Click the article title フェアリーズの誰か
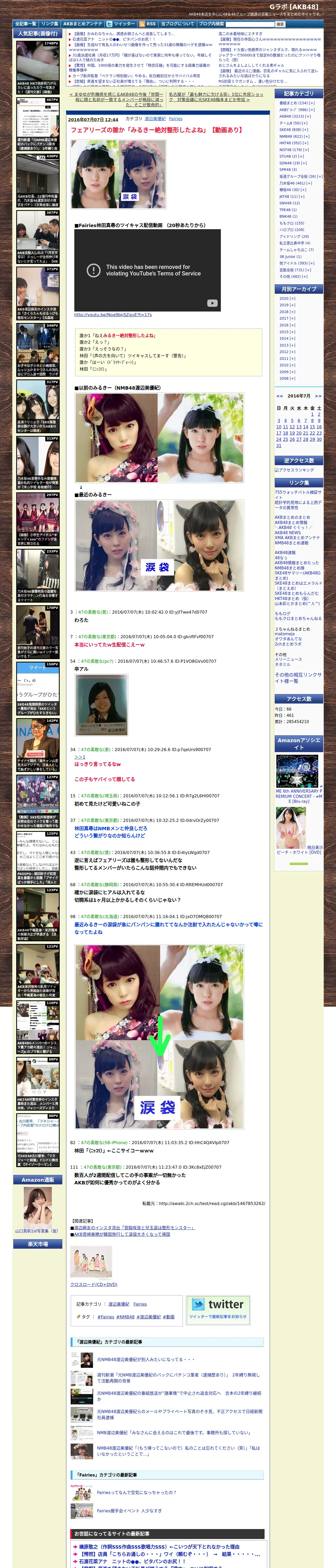 click(x=157, y=130)
